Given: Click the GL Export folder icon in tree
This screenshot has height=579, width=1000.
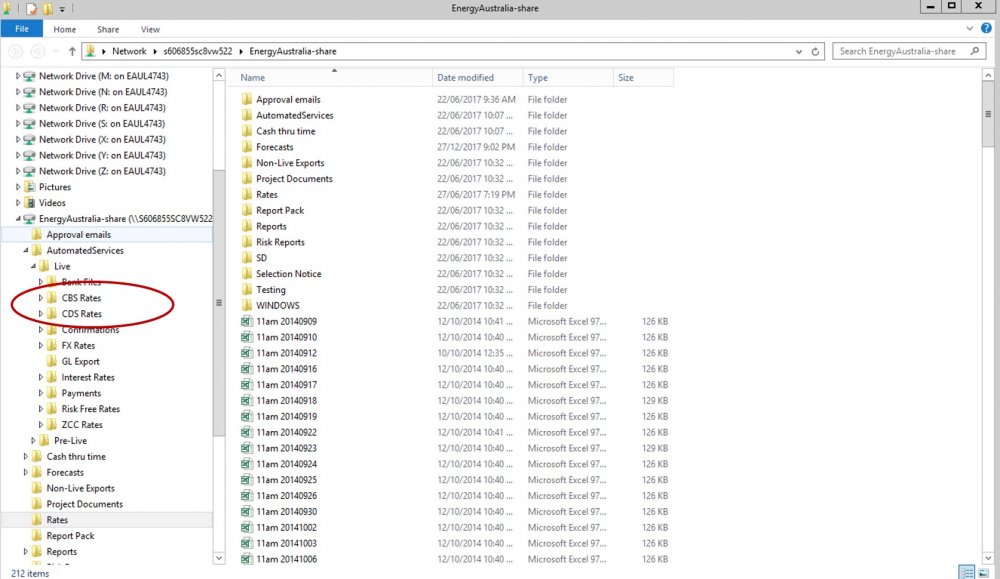Looking at the screenshot, I should tap(52, 362).
